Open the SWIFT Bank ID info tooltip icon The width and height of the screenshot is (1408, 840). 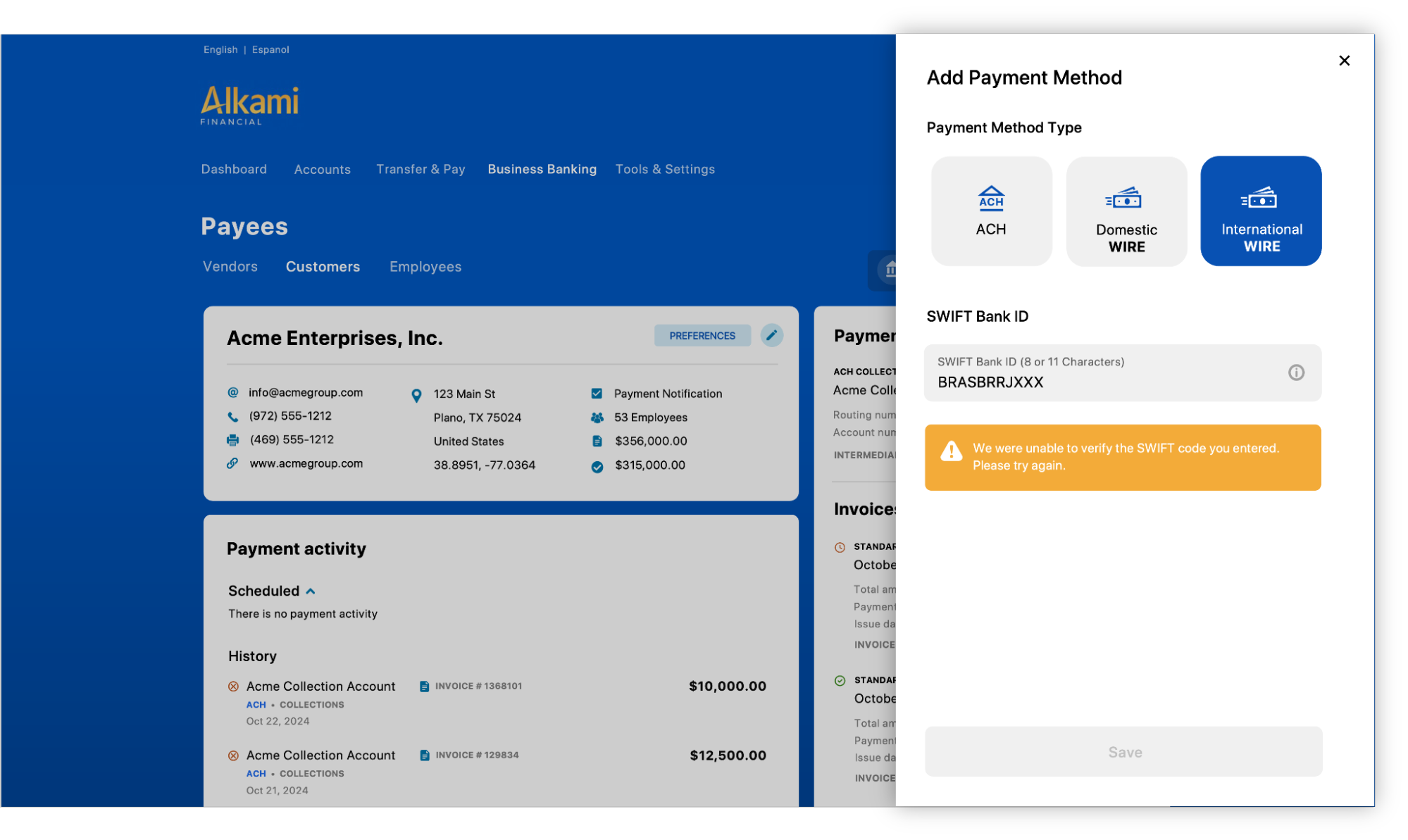coord(1296,372)
